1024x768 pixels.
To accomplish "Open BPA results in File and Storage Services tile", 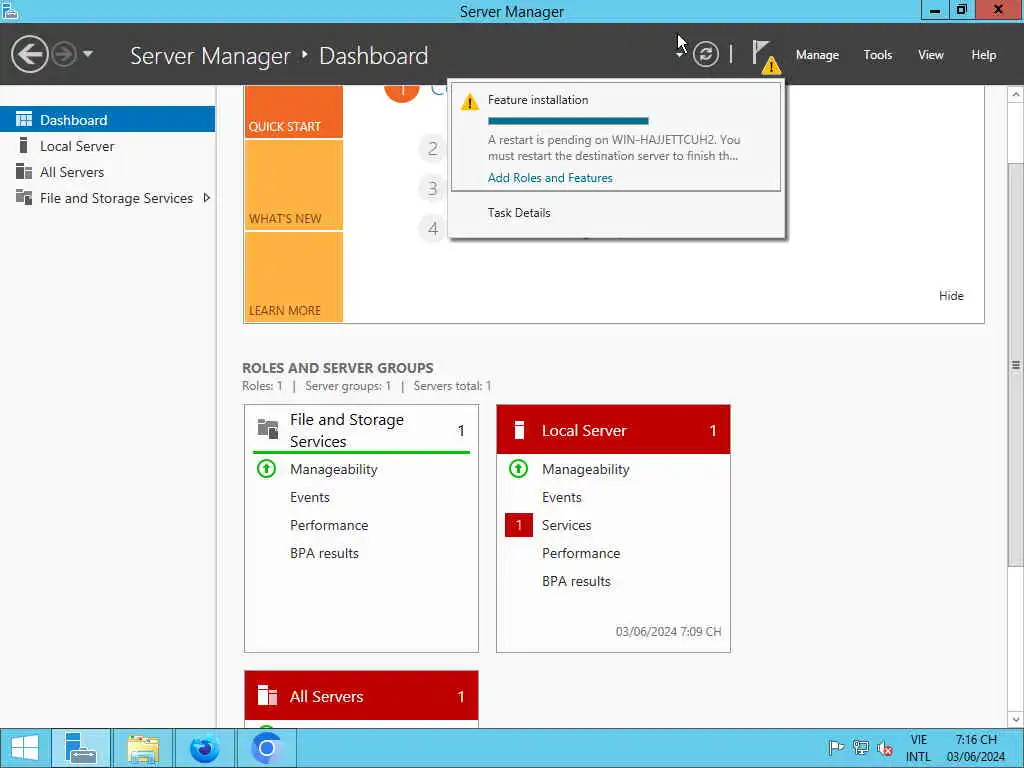I will 325,553.
